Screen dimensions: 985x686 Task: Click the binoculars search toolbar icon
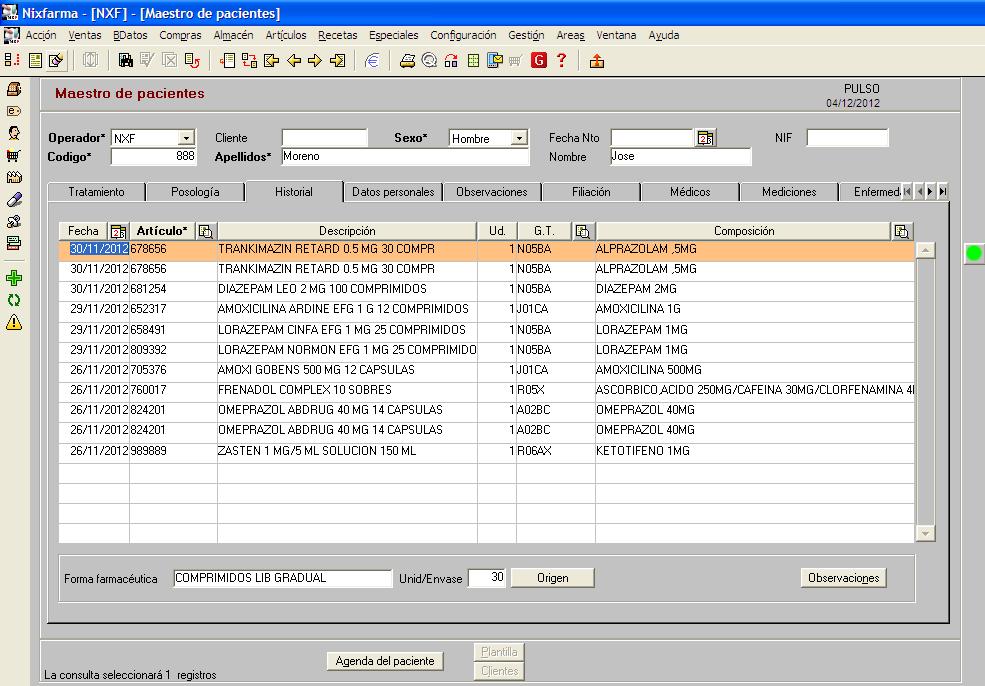point(126,60)
